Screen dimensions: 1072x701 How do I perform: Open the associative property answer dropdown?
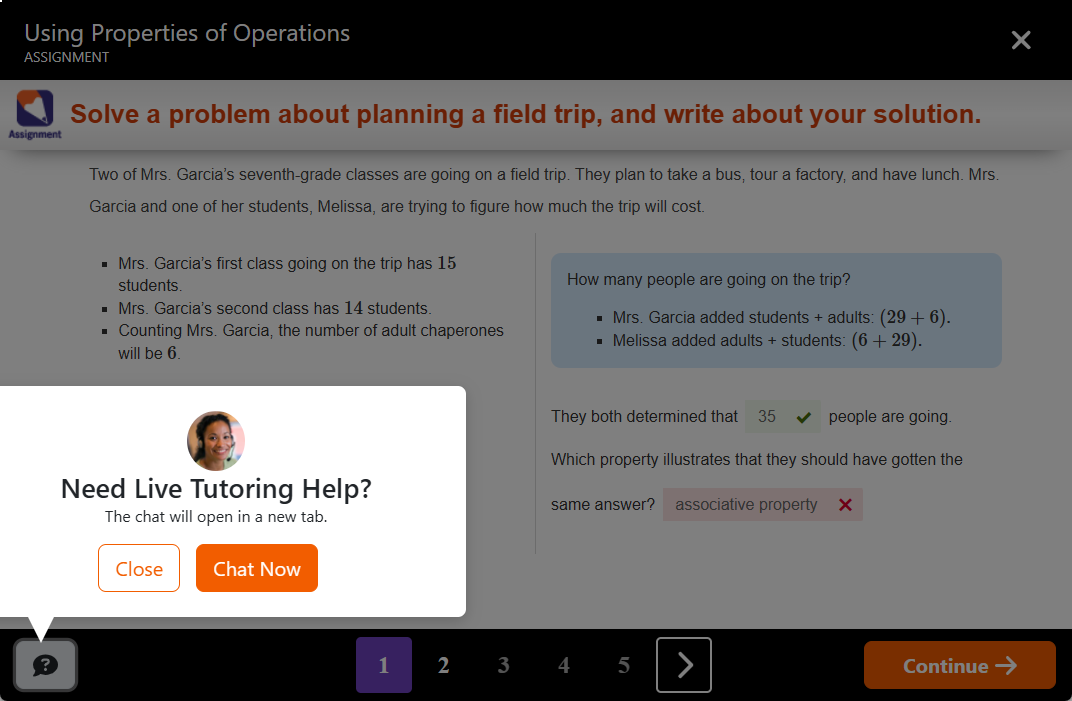(762, 505)
